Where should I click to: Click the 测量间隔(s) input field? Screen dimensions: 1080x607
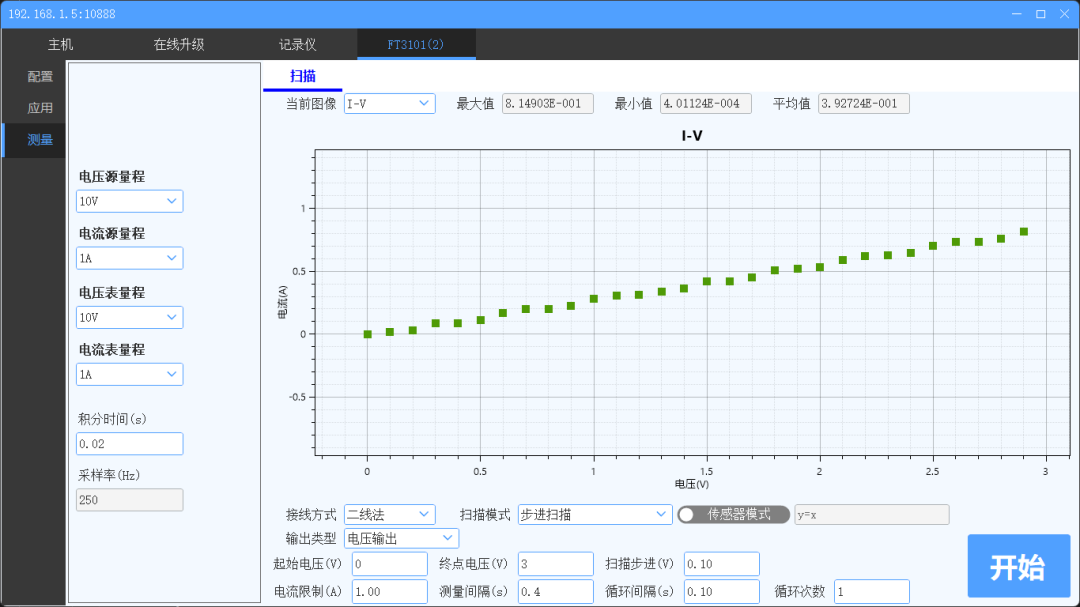pos(555,592)
